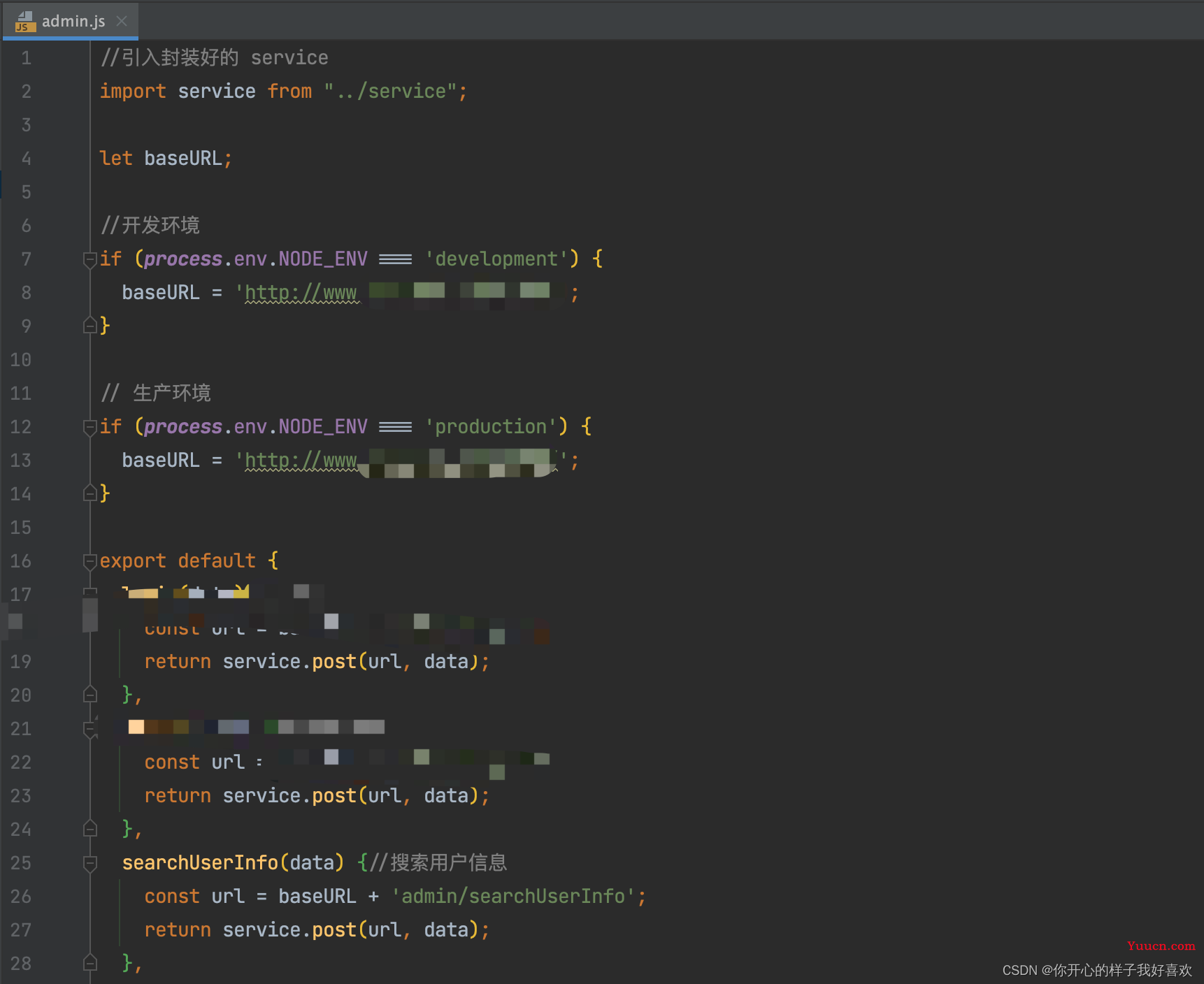
Task: Click the //搜索用户信息 comment
Action: pos(438,863)
